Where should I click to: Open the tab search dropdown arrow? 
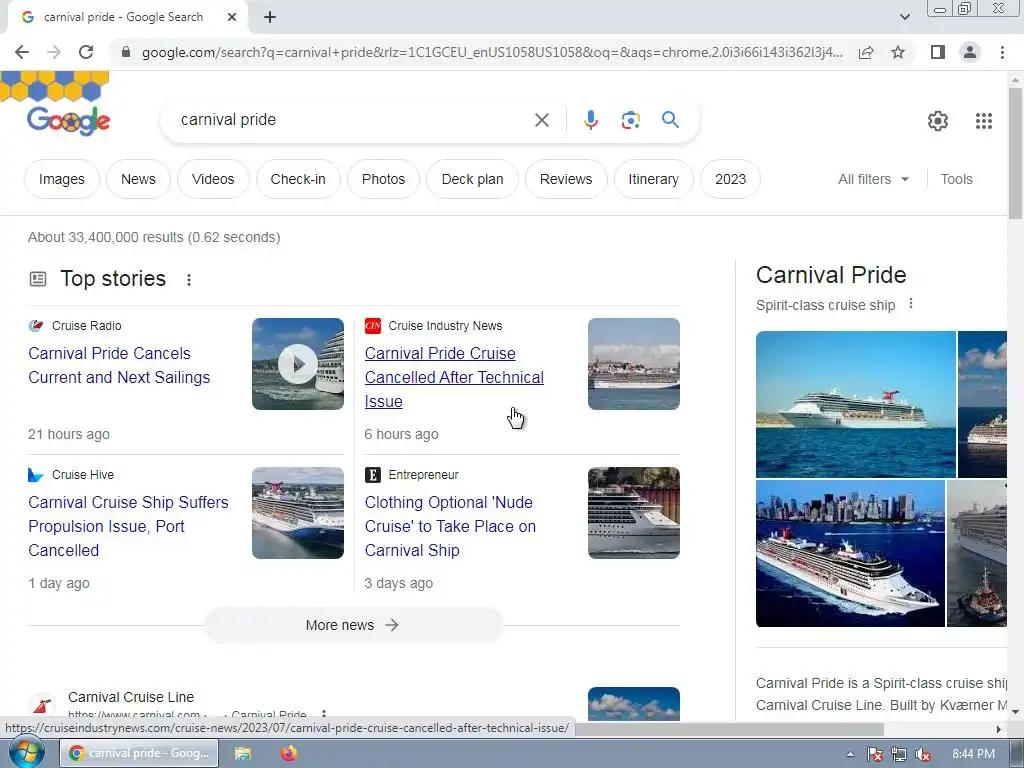coord(904,17)
